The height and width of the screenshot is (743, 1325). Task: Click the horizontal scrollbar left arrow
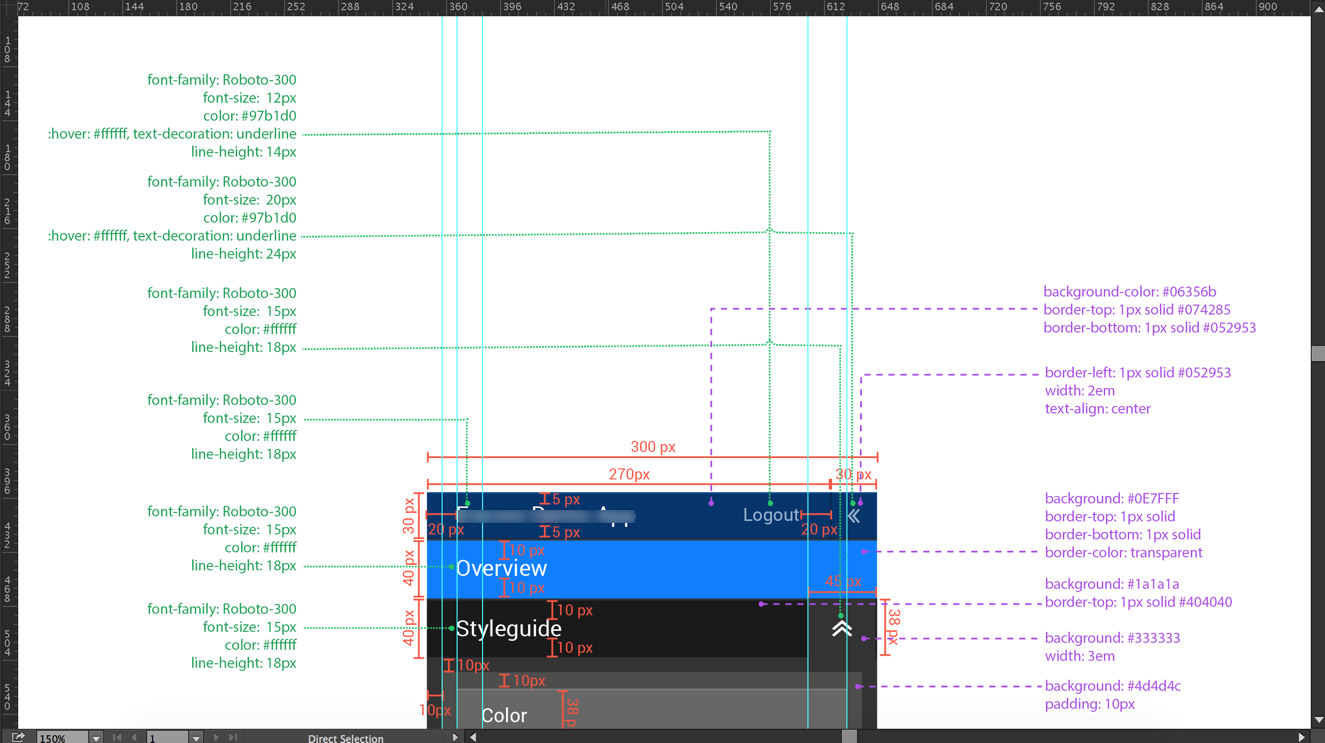(x=473, y=737)
